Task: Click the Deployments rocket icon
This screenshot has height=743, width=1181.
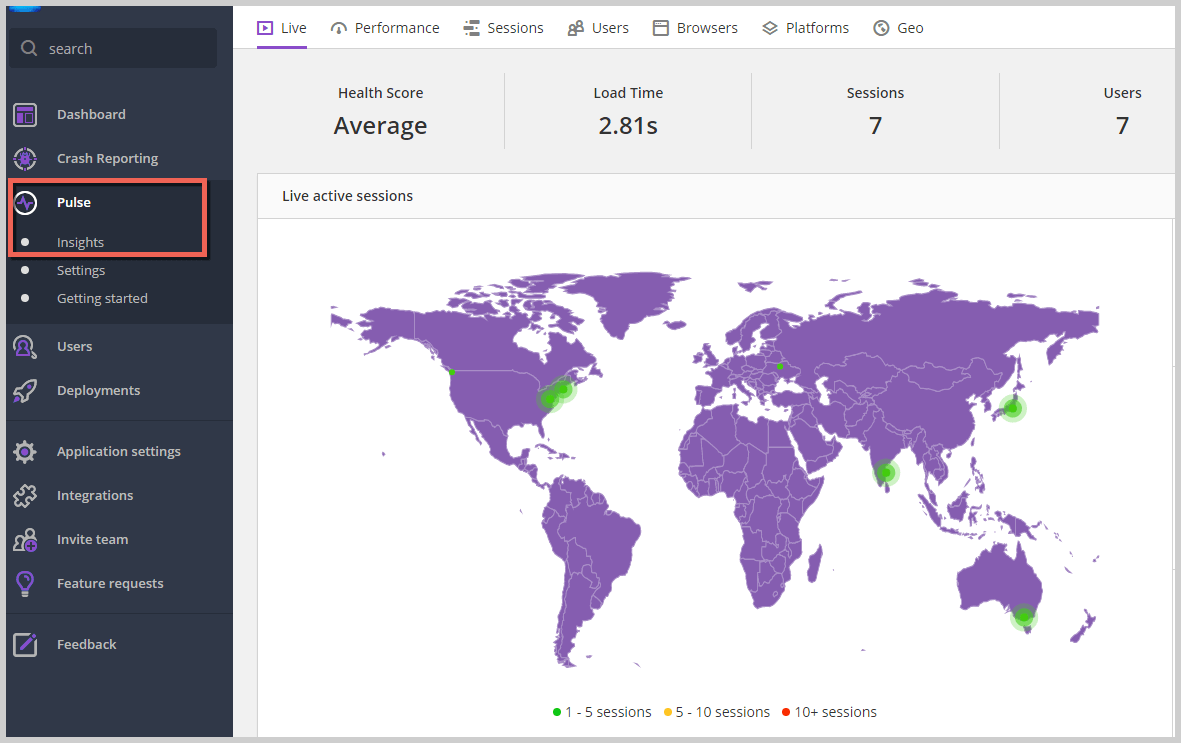Action: tap(25, 391)
